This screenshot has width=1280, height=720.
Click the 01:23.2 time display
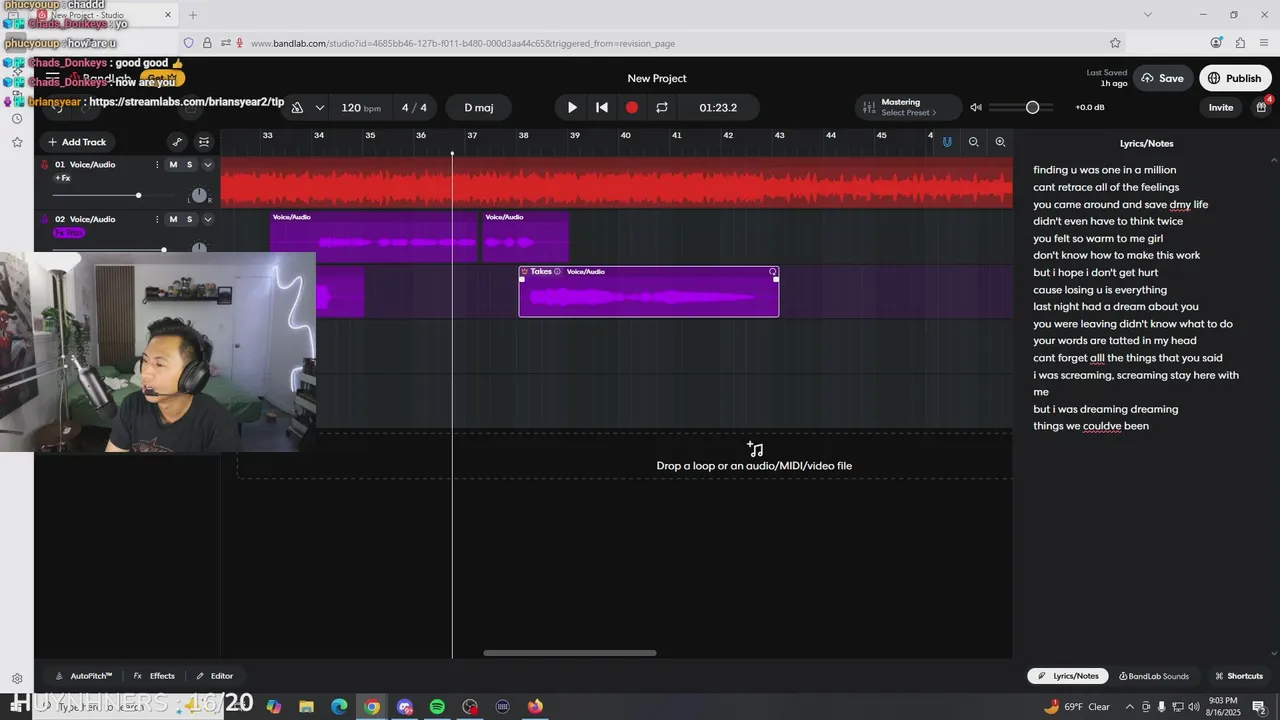718,108
